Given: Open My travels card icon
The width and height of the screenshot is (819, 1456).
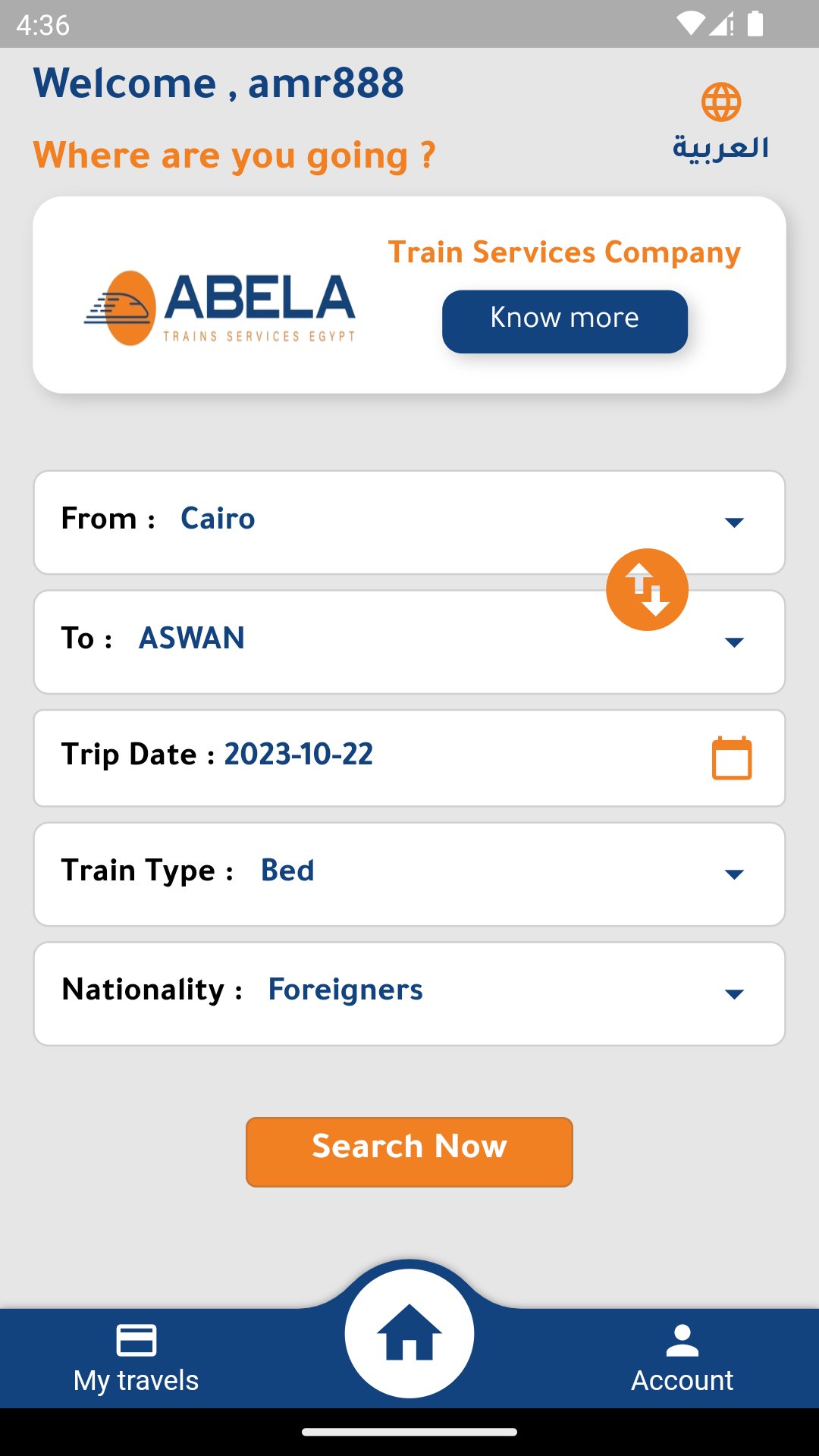Looking at the screenshot, I should pyautogui.click(x=136, y=1340).
